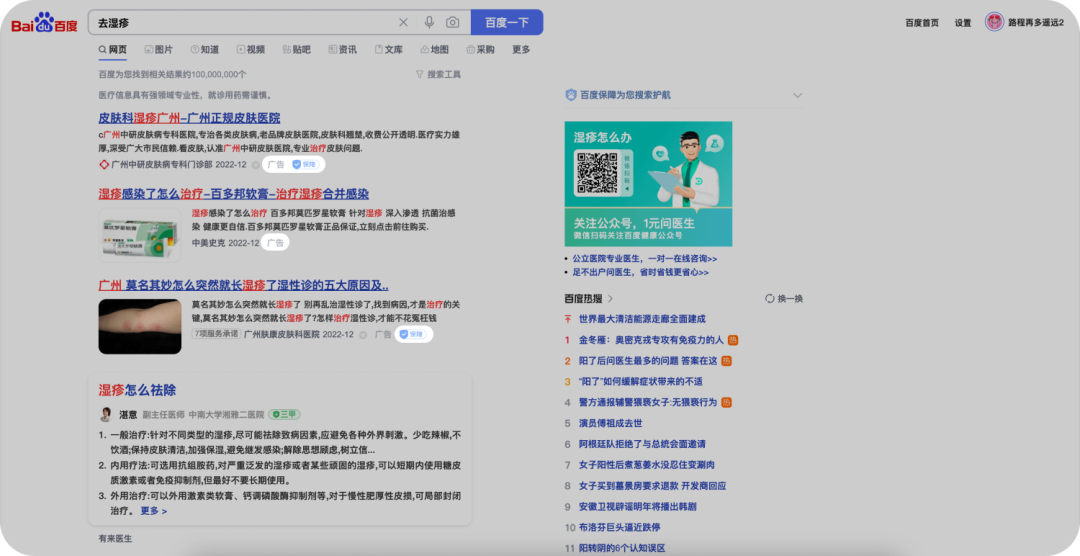Click the 热 tag beside 警方通报辅警猥亵女子

click(x=727, y=402)
